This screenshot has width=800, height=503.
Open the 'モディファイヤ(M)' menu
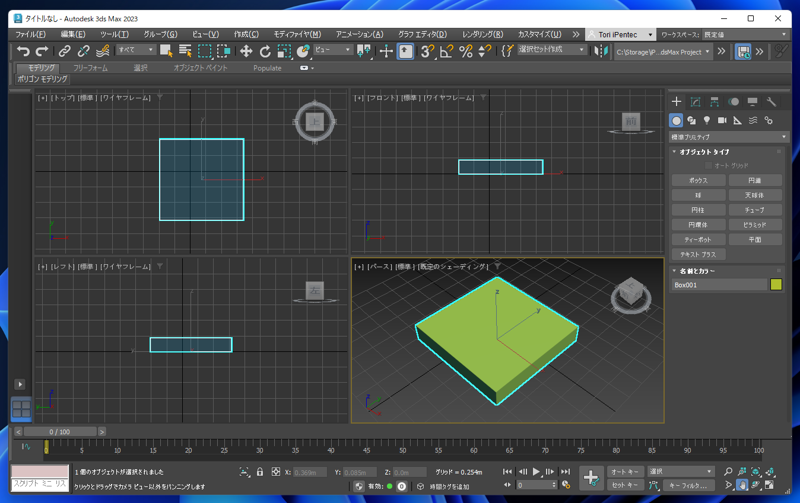coord(297,34)
